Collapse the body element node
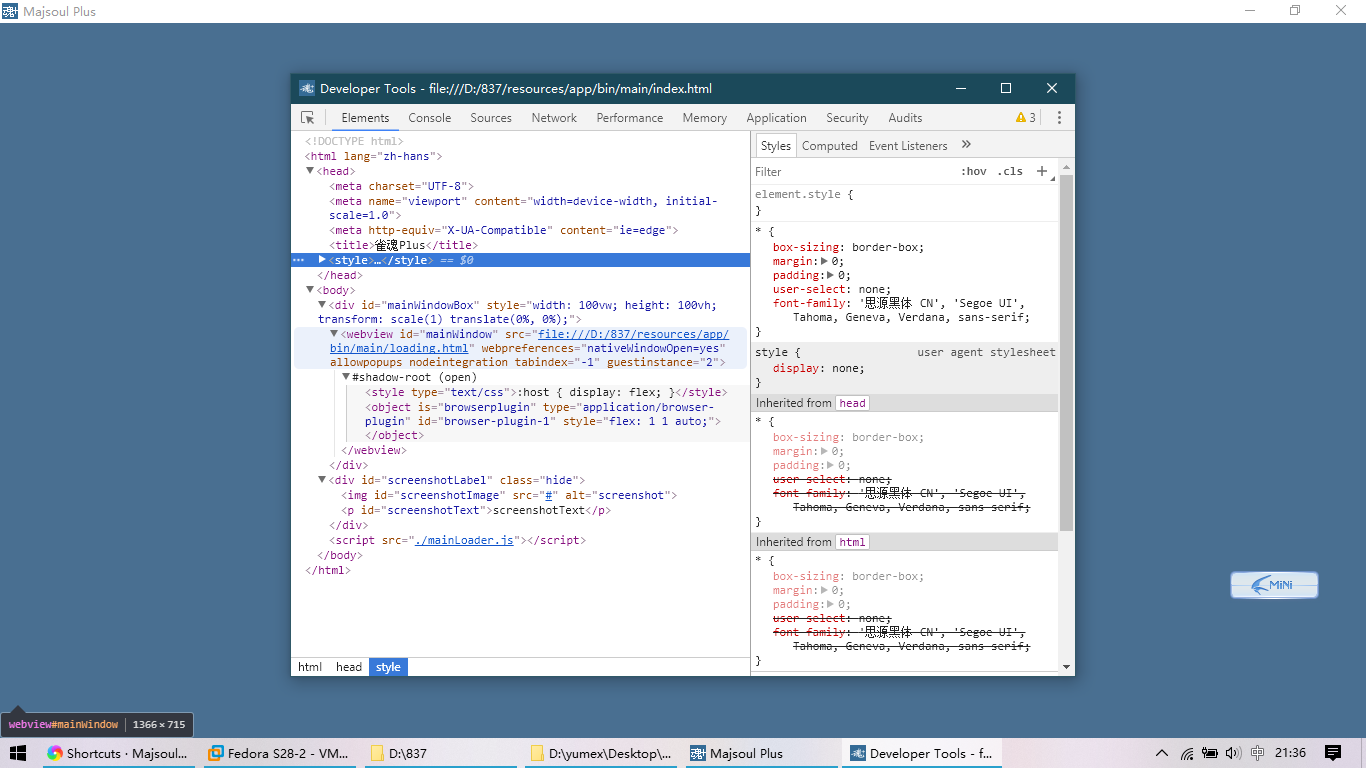The image size is (1366, 768). click(x=310, y=290)
